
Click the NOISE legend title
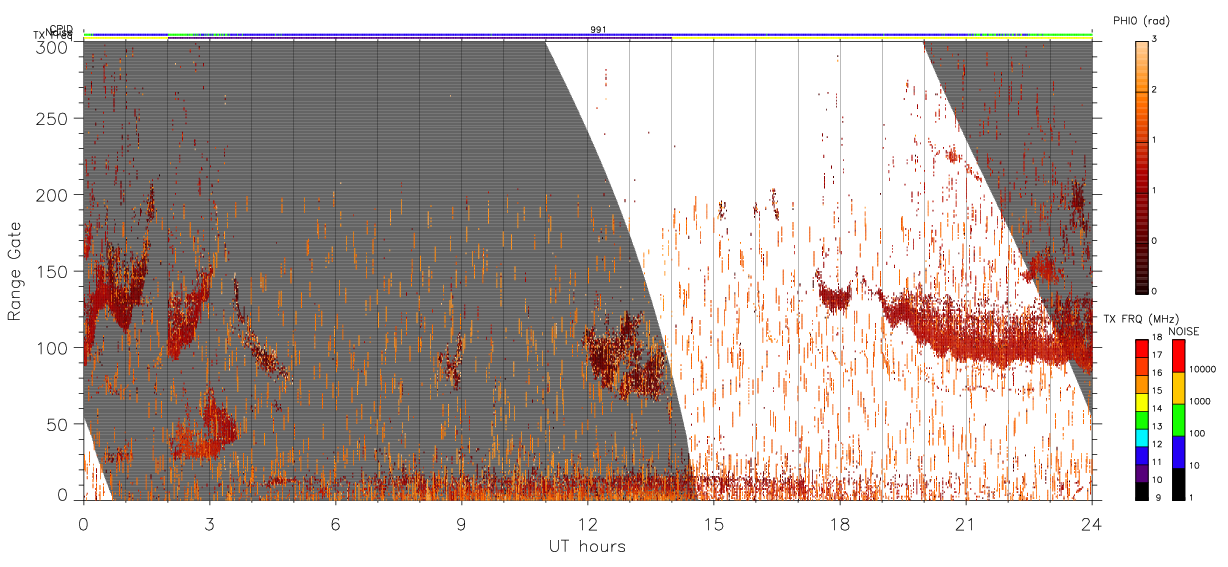click(x=1185, y=330)
